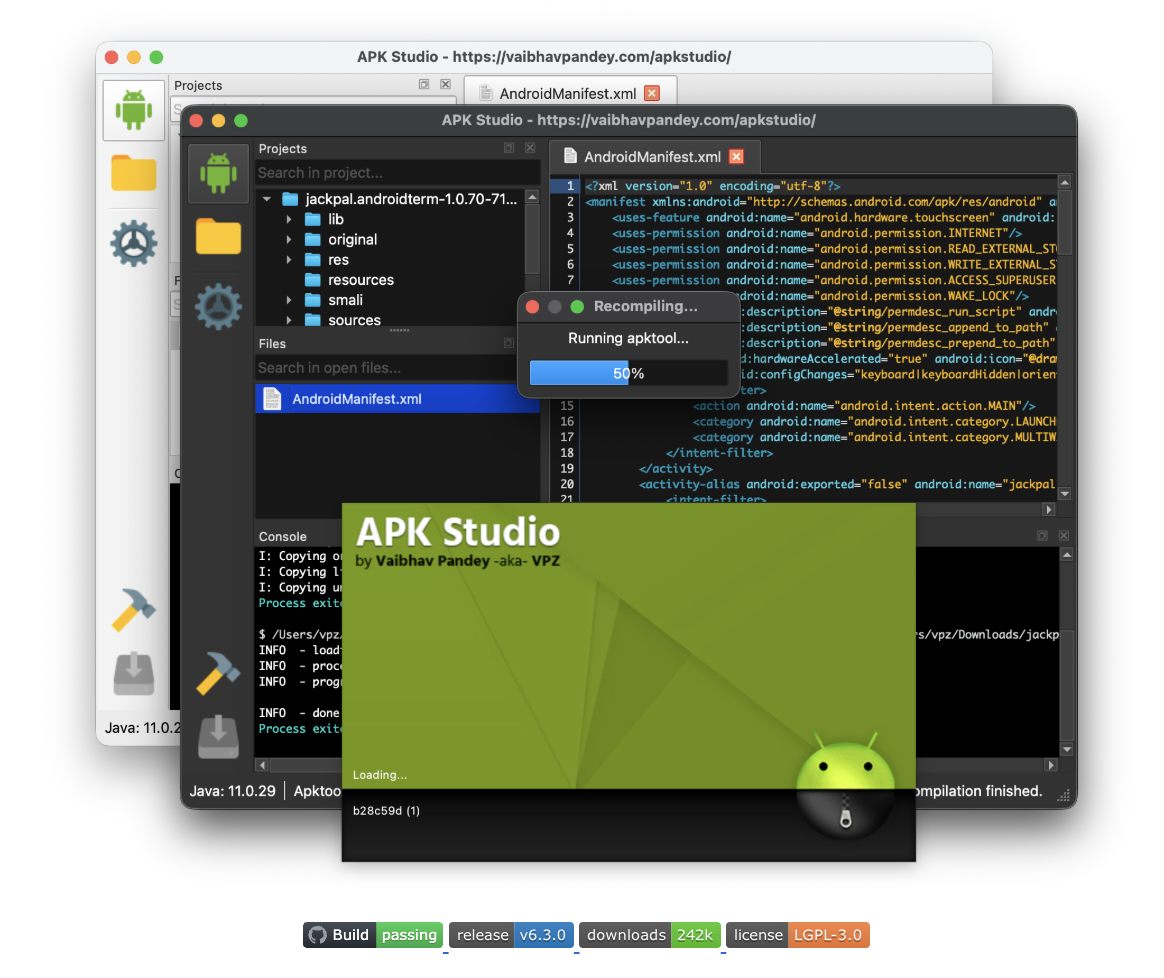The width and height of the screenshot is (1164, 978).
Task: Click the hammer build icon in the light window
Action: (134, 610)
